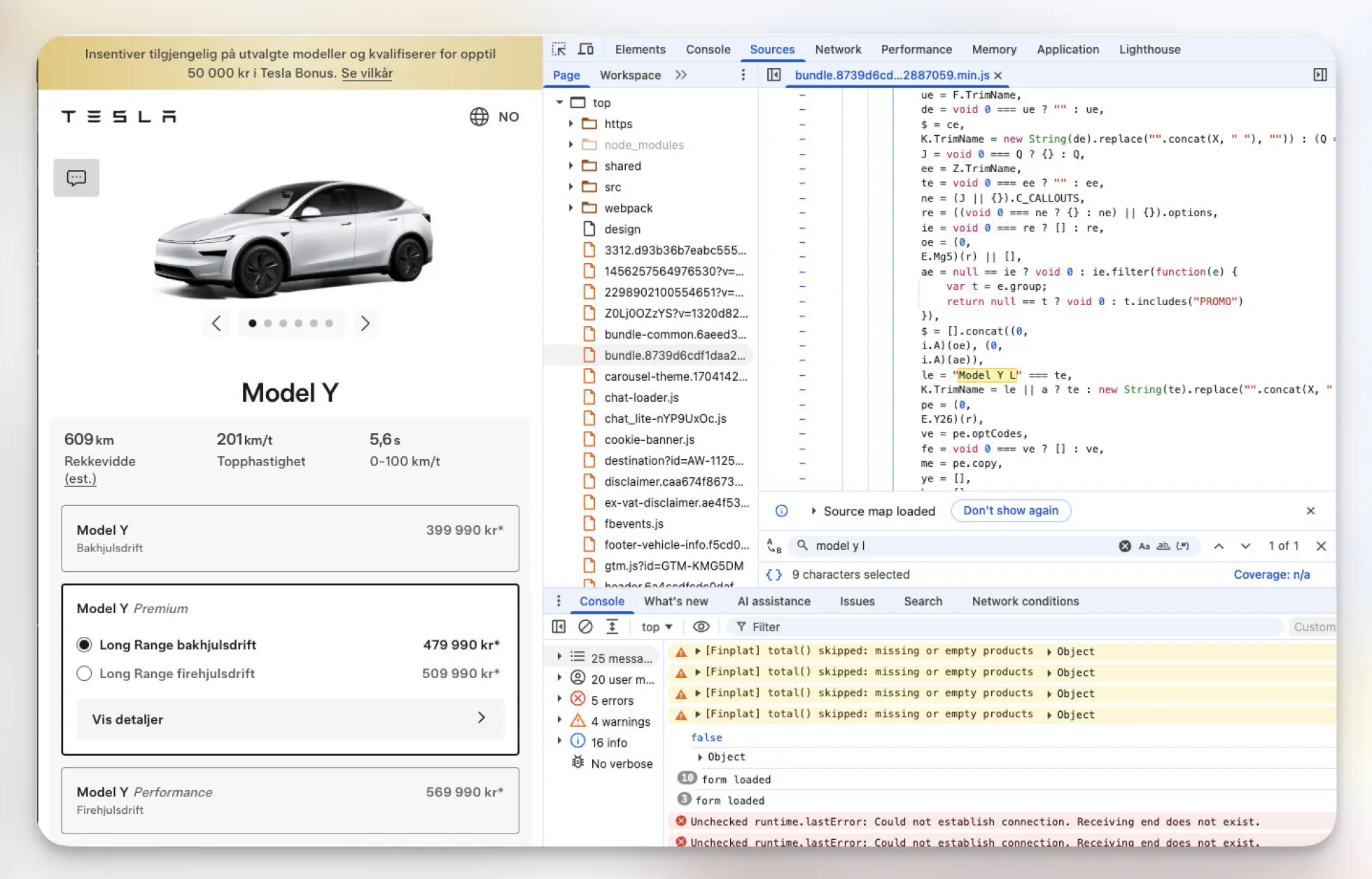Image resolution: width=1372 pixels, height=879 pixels.
Task: Click the Tesla logo
Action: click(119, 116)
